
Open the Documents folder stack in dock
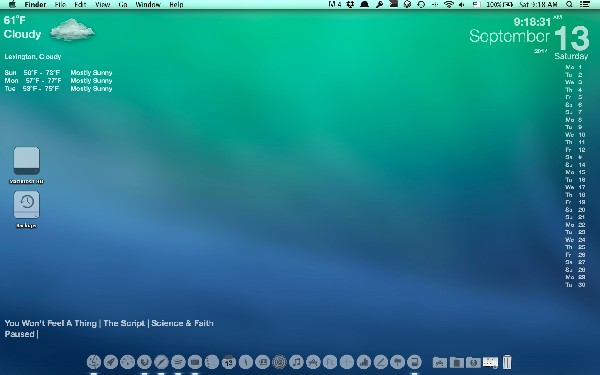pyautogui.click(x=457, y=362)
